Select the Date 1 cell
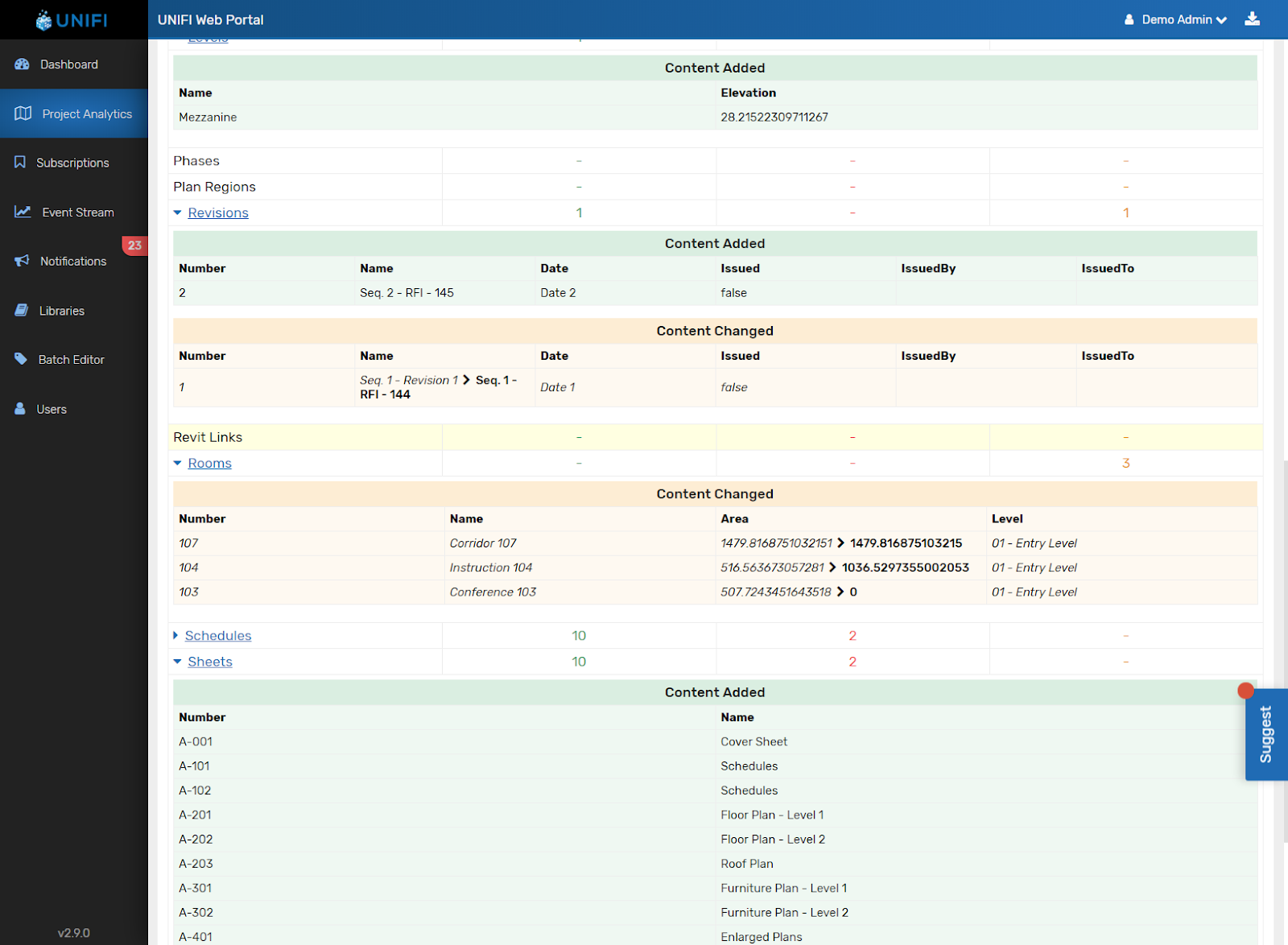The width and height of the screenshot is (1288, 945). point(558,387)
